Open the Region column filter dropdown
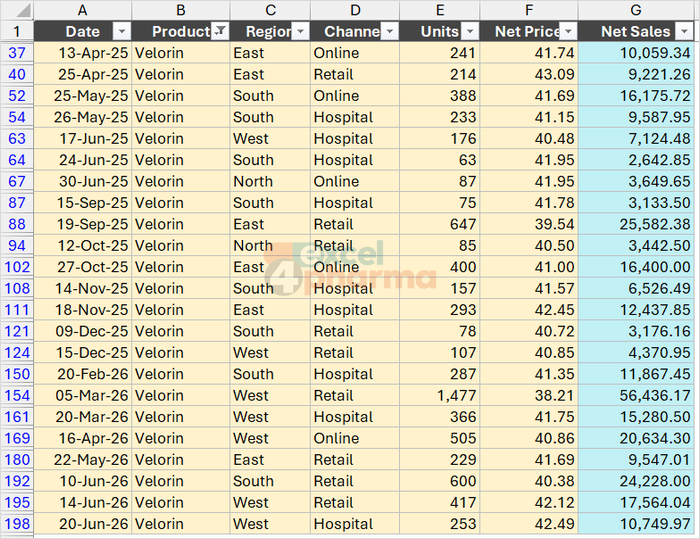Screen dimensions: 700x539 click(300, 31)
